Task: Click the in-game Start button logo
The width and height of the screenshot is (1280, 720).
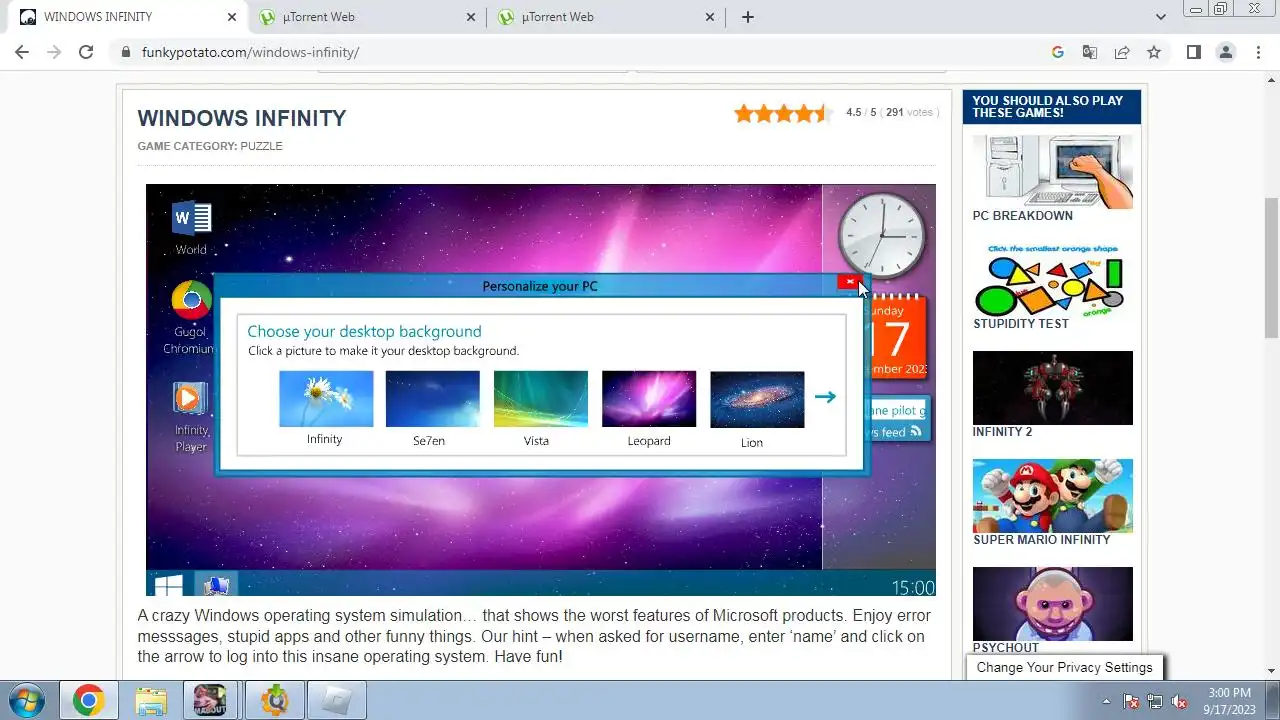Action: 168,585
